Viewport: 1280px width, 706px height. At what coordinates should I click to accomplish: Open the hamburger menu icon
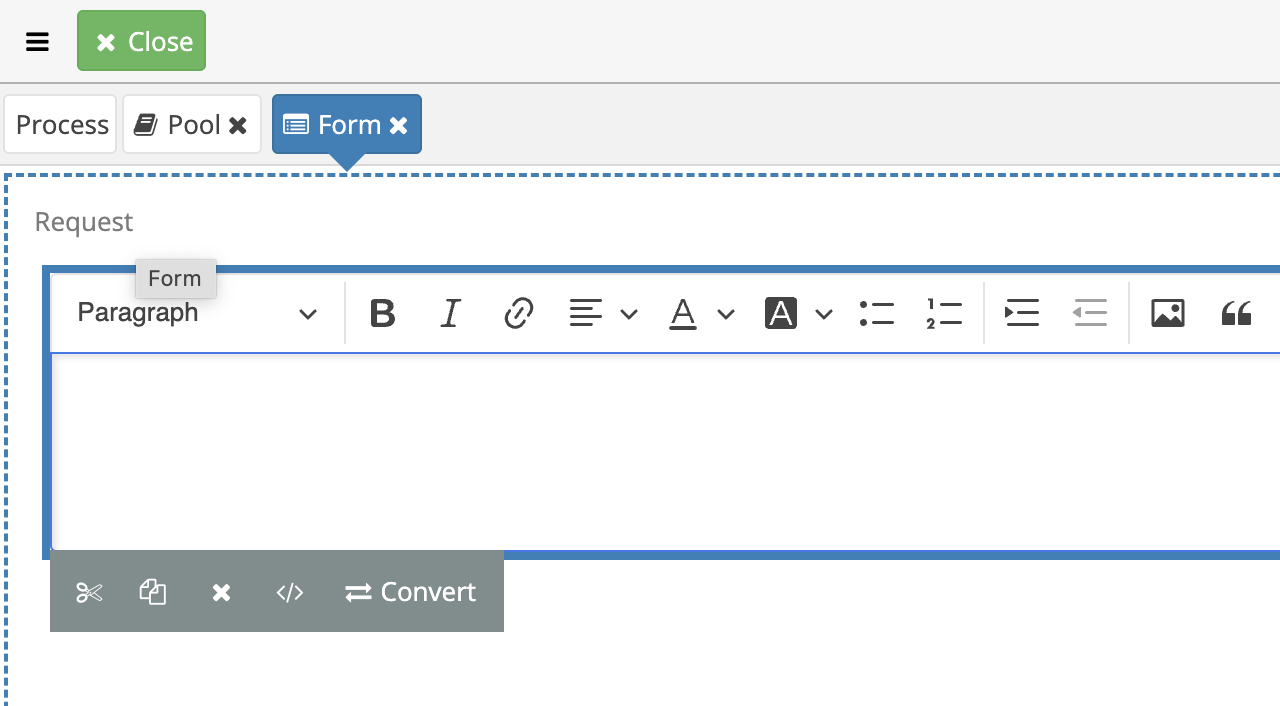tap(38, 42)
